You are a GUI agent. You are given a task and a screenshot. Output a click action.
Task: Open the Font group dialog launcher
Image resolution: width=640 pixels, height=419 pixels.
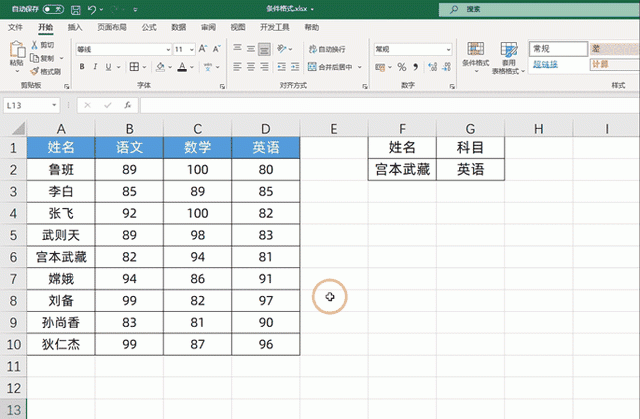pyautogui.click(x=222, y=86)
